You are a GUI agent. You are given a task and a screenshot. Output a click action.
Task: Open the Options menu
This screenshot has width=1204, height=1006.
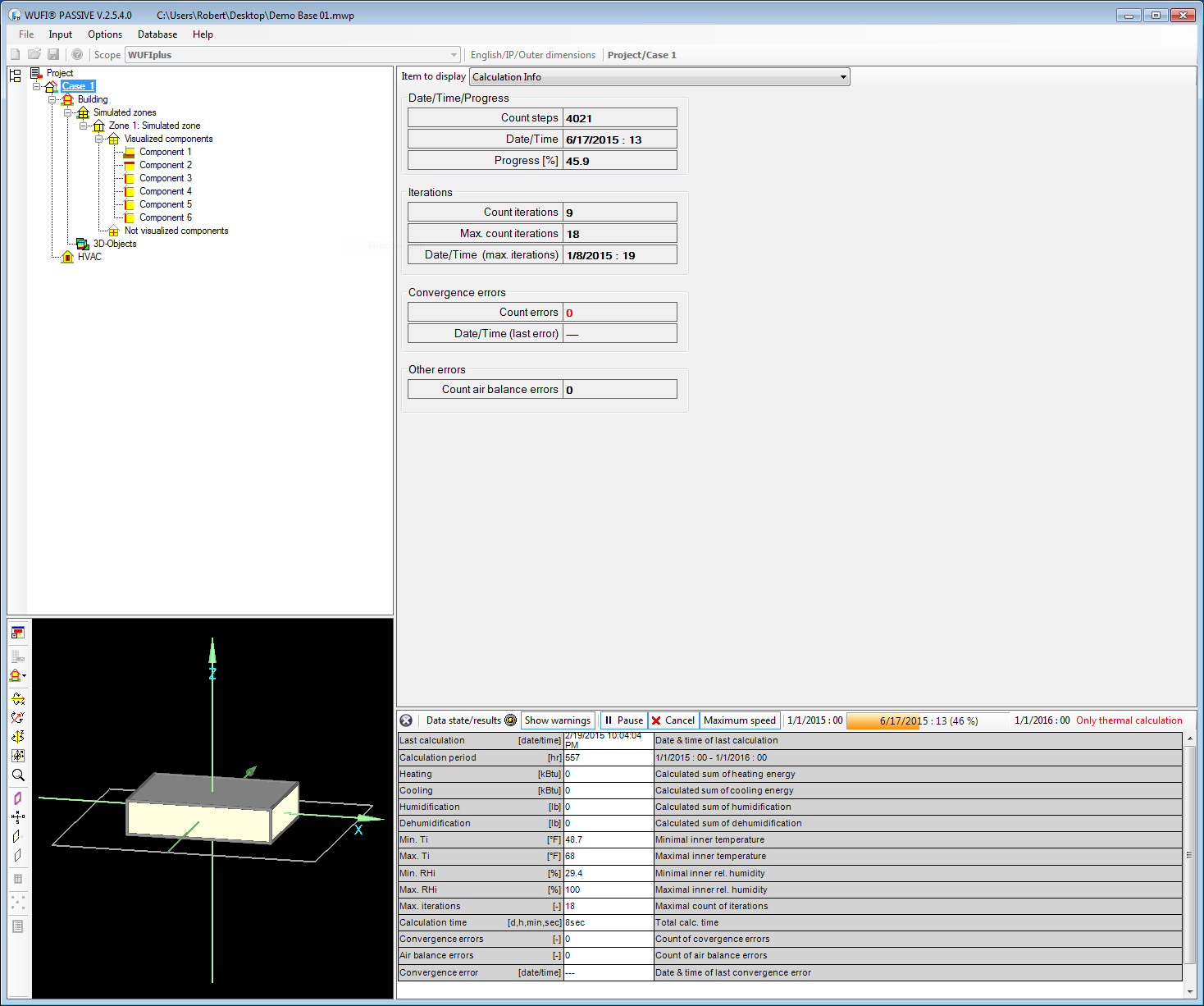click(x=105, y=34)
